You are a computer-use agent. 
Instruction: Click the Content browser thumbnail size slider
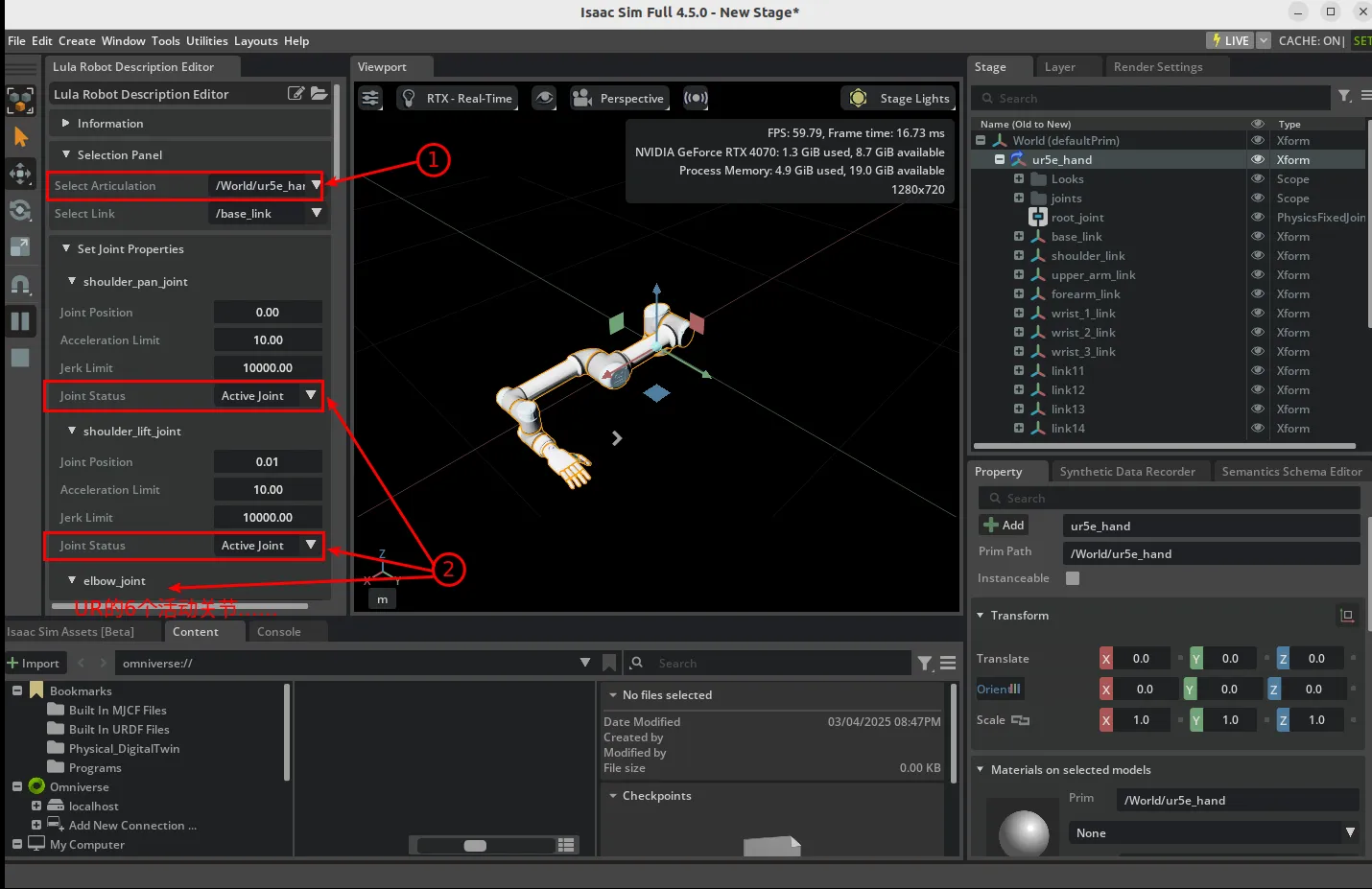486,845
